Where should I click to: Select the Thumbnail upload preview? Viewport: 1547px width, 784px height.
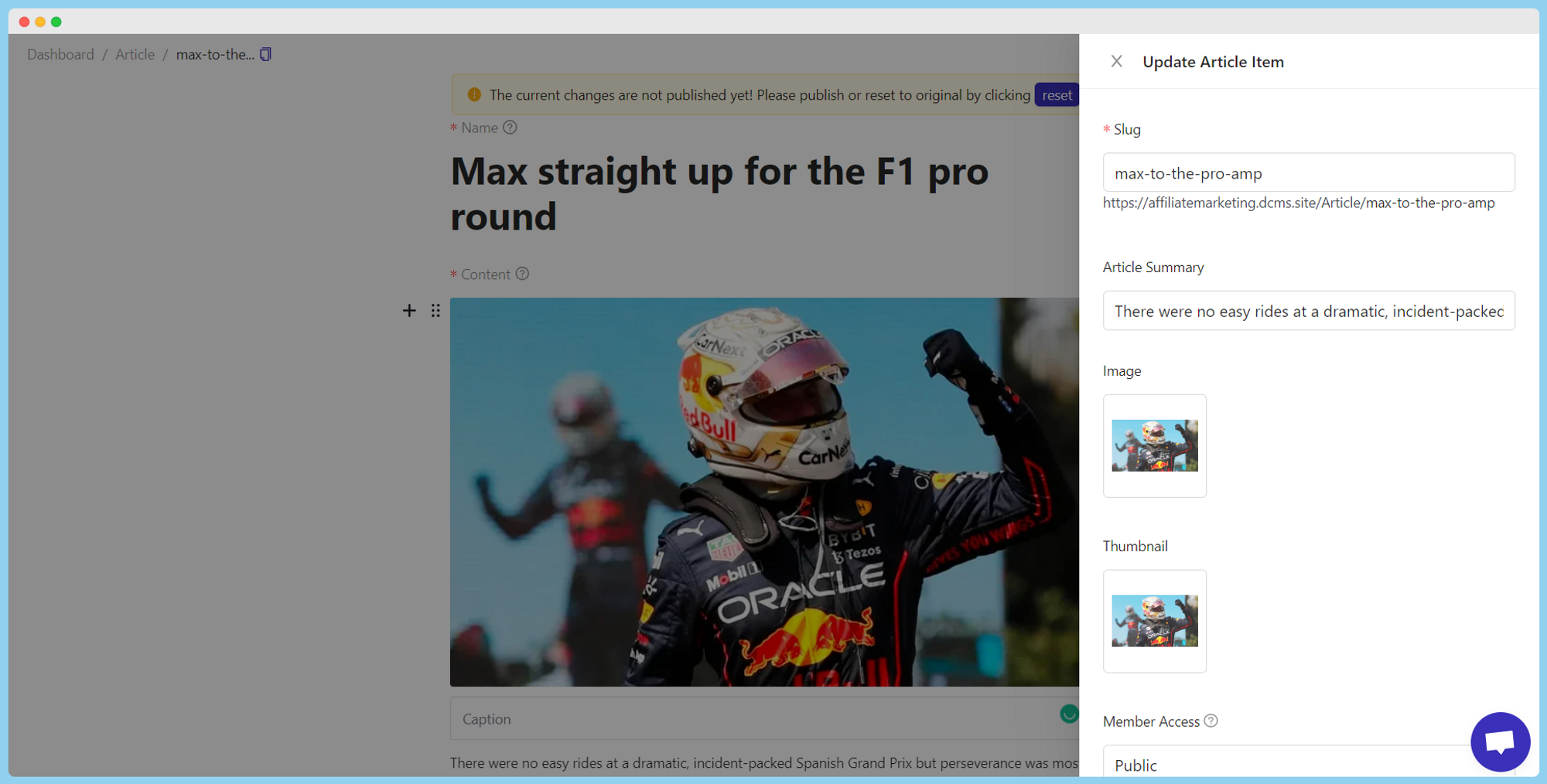click(1154, 621)
